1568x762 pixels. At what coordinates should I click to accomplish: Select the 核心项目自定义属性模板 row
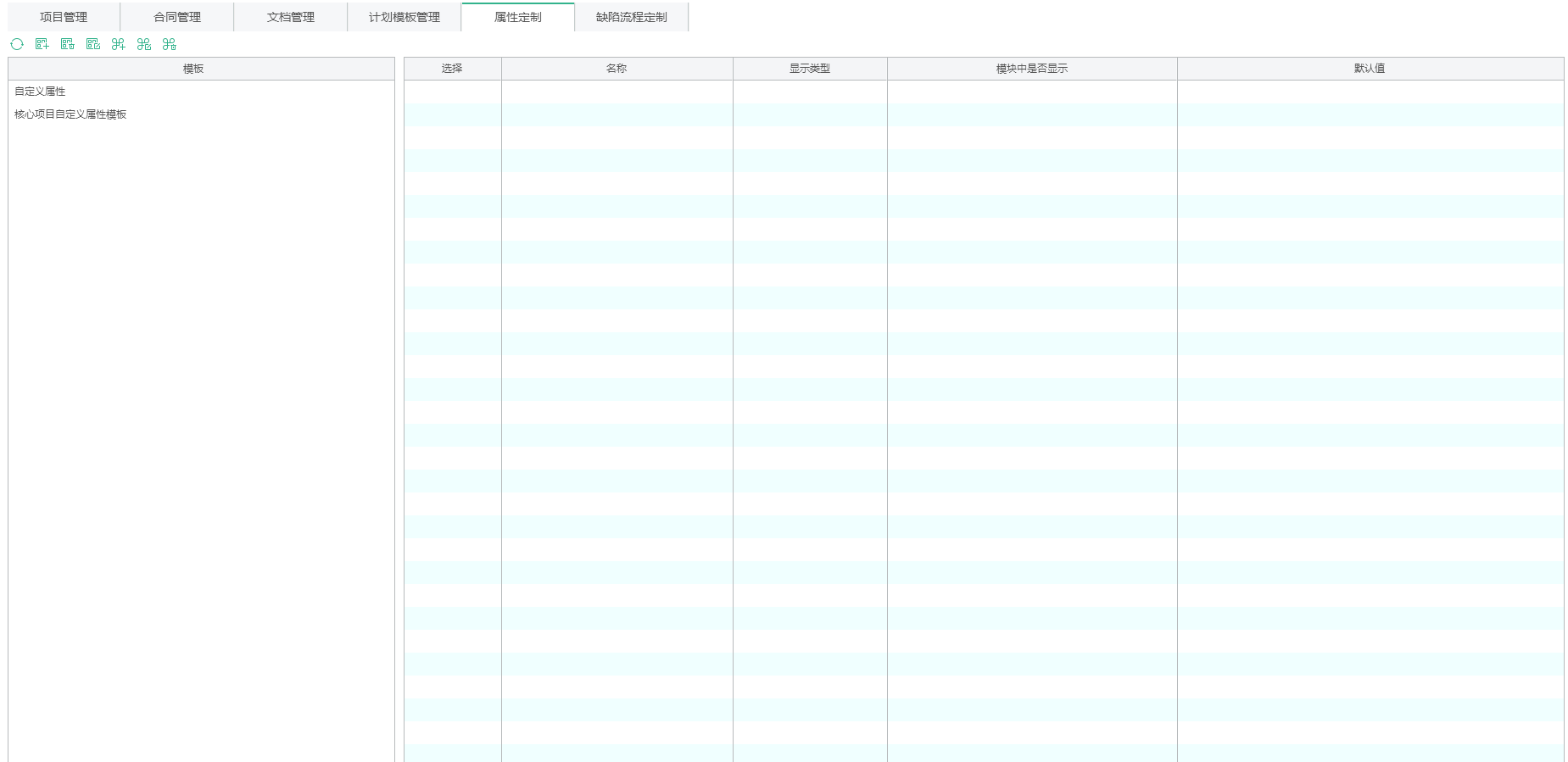70,114
